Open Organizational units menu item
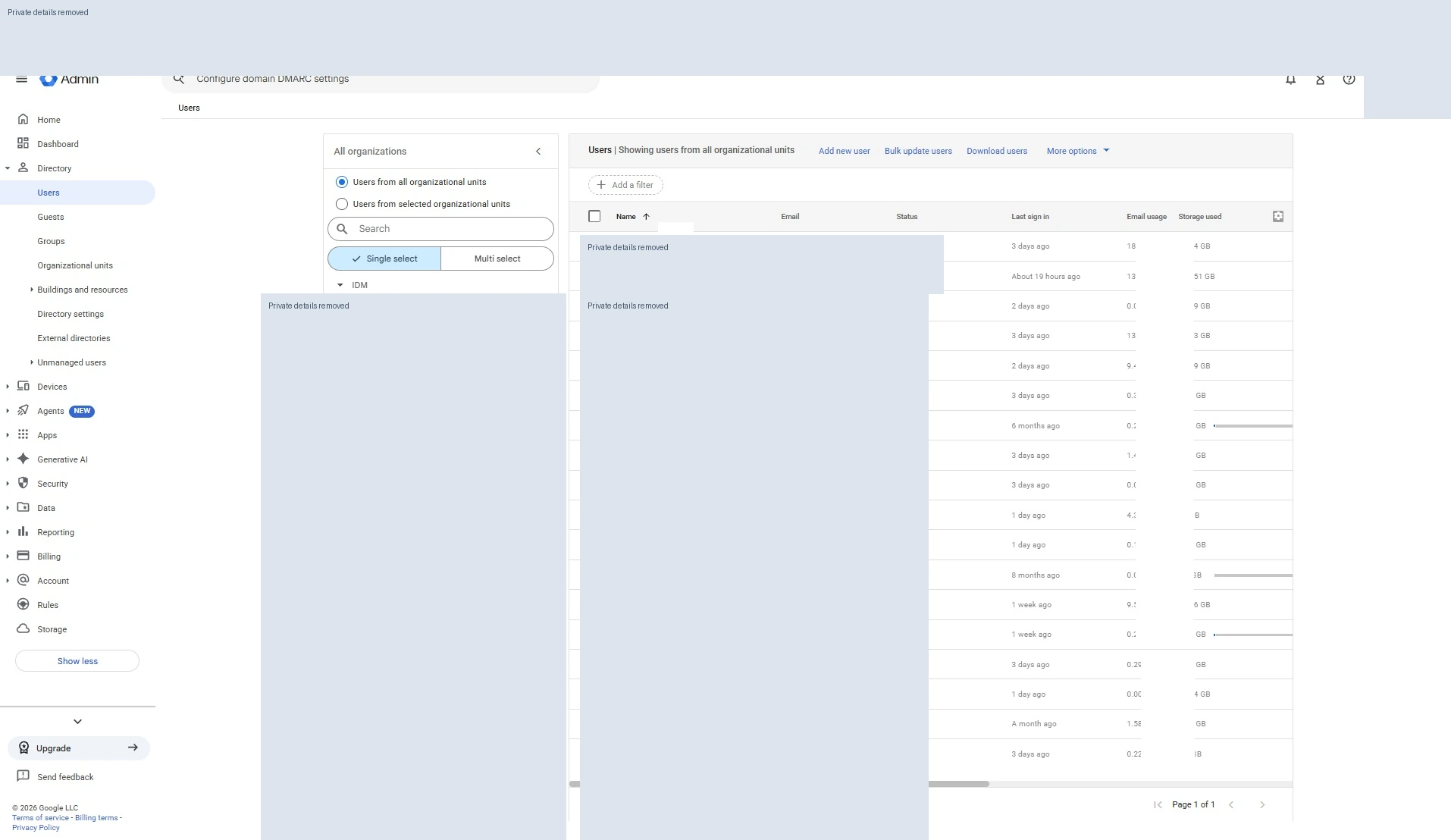Viewport: 1451px width, 840px height. coord(75,265)
